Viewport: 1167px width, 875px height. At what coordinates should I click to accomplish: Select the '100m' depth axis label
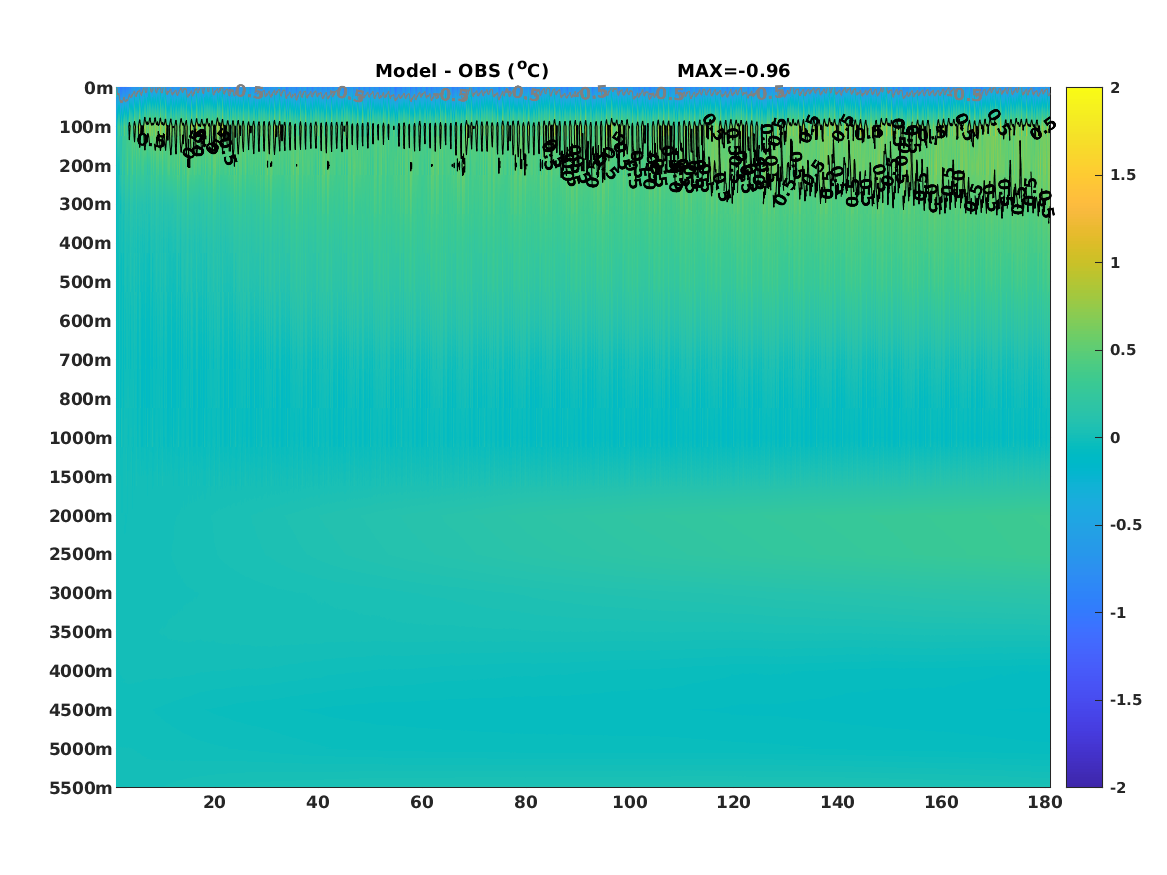click(86, 127)
